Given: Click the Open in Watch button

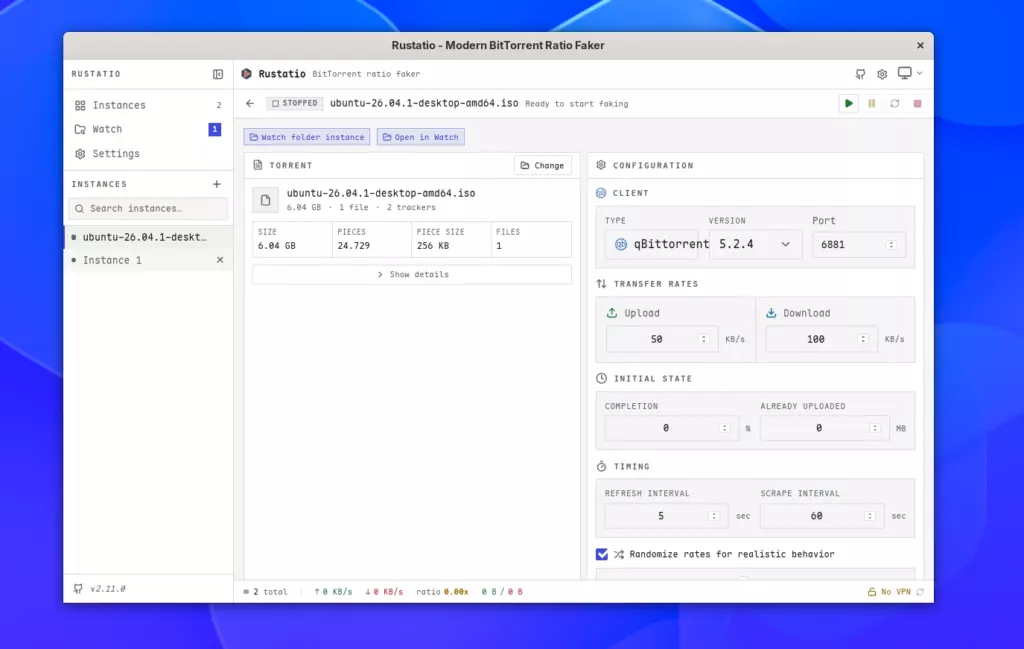Looking at the screenshot, I should coord(421,137).
